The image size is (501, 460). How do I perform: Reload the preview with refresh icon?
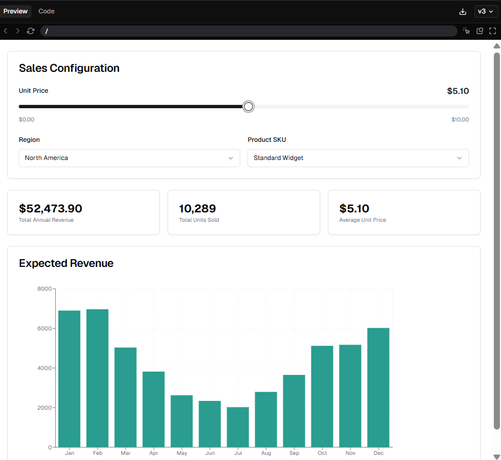point(31,31)
